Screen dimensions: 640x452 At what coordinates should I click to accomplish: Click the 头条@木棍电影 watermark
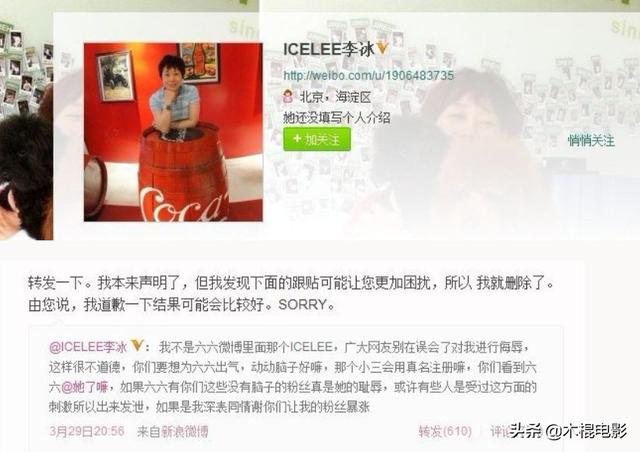point(568,431)
